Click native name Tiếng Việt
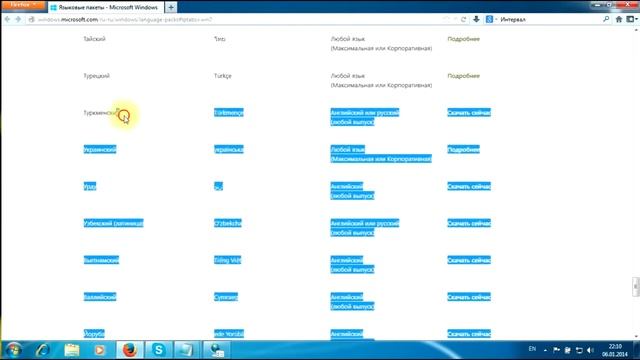The height and width of the screenshot is (360, 640). (227, 260)
